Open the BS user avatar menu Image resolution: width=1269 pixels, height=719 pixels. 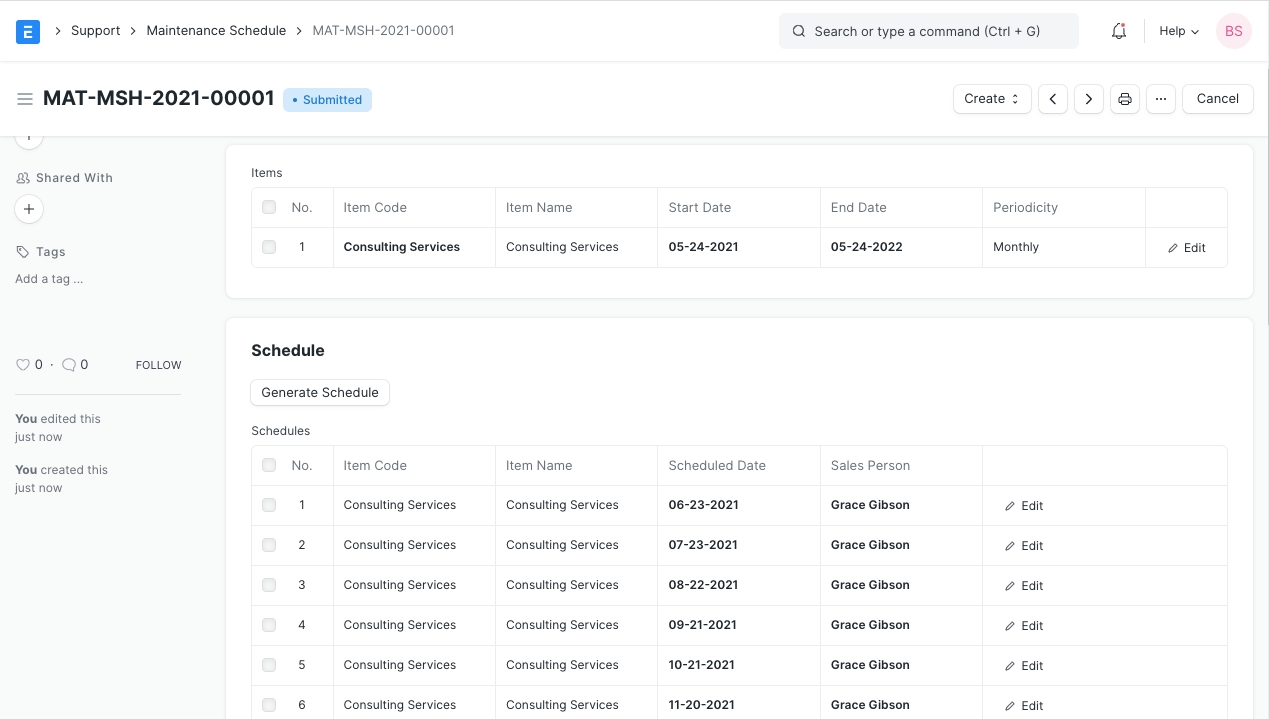pyautogui.click(x=1233, y=31)
